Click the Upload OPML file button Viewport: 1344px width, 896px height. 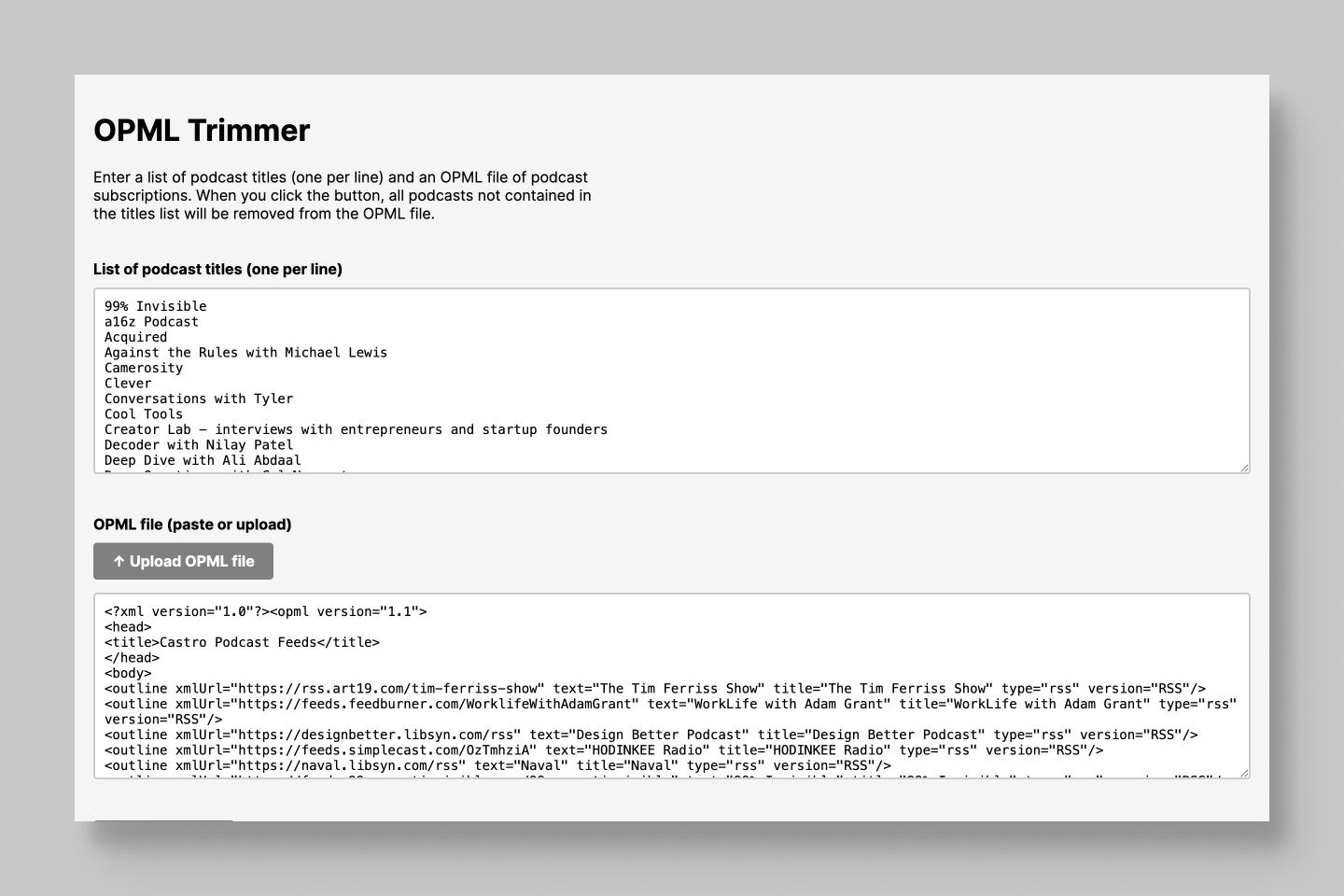(183, 561)
